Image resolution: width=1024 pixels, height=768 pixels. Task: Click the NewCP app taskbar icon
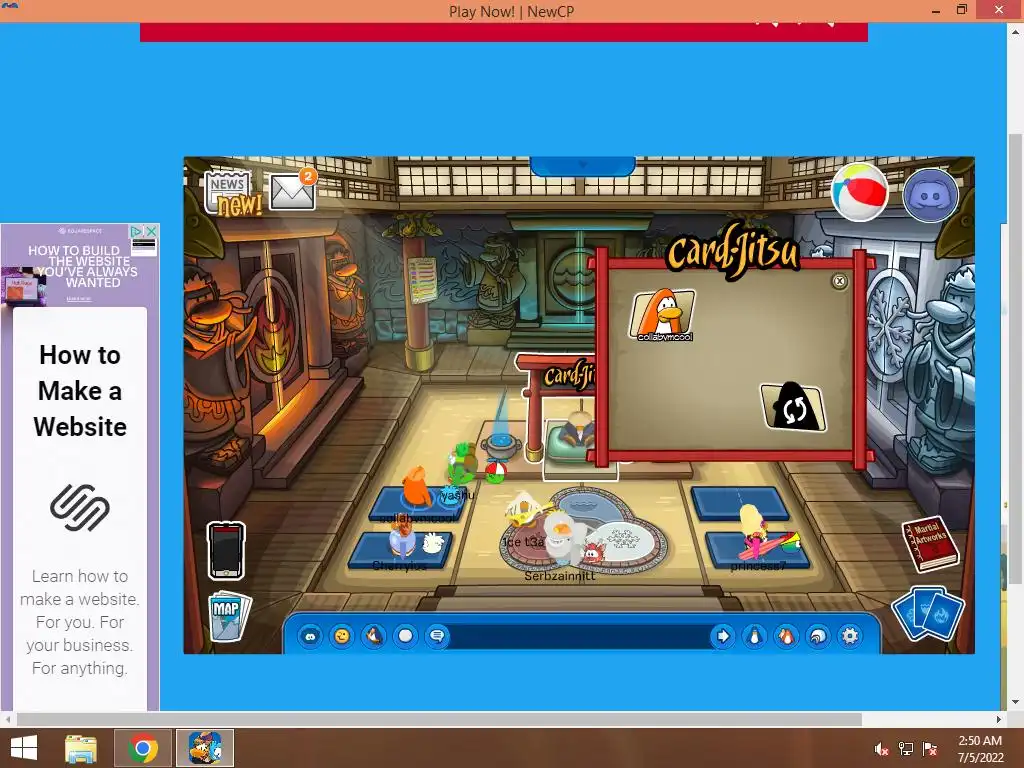(204, 748)
